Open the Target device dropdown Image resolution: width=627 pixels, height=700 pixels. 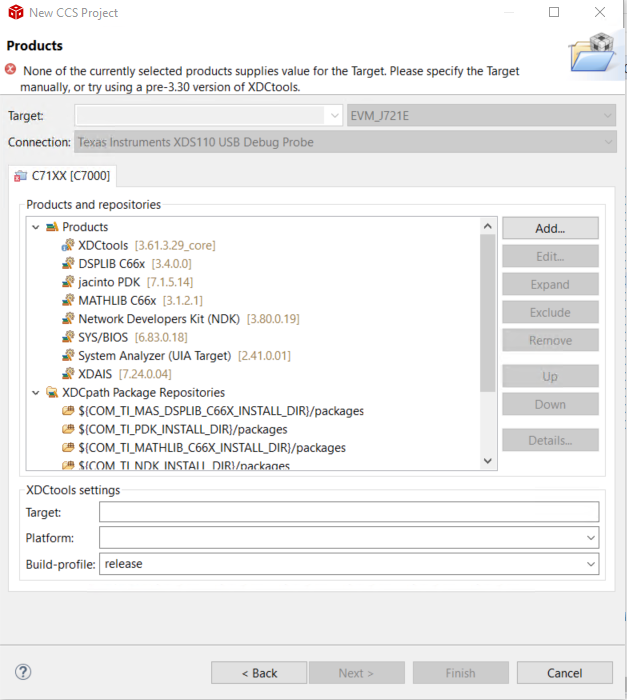point(334,116)
